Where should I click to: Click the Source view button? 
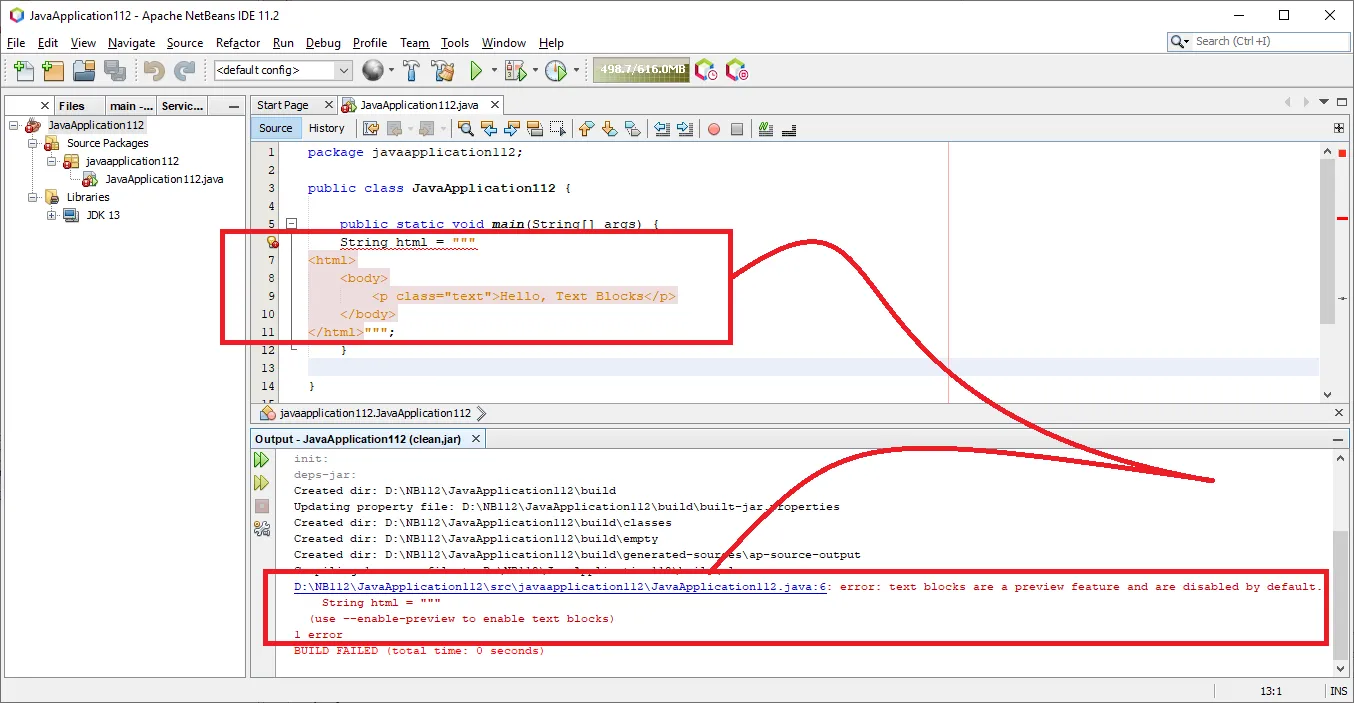point(276,128)
